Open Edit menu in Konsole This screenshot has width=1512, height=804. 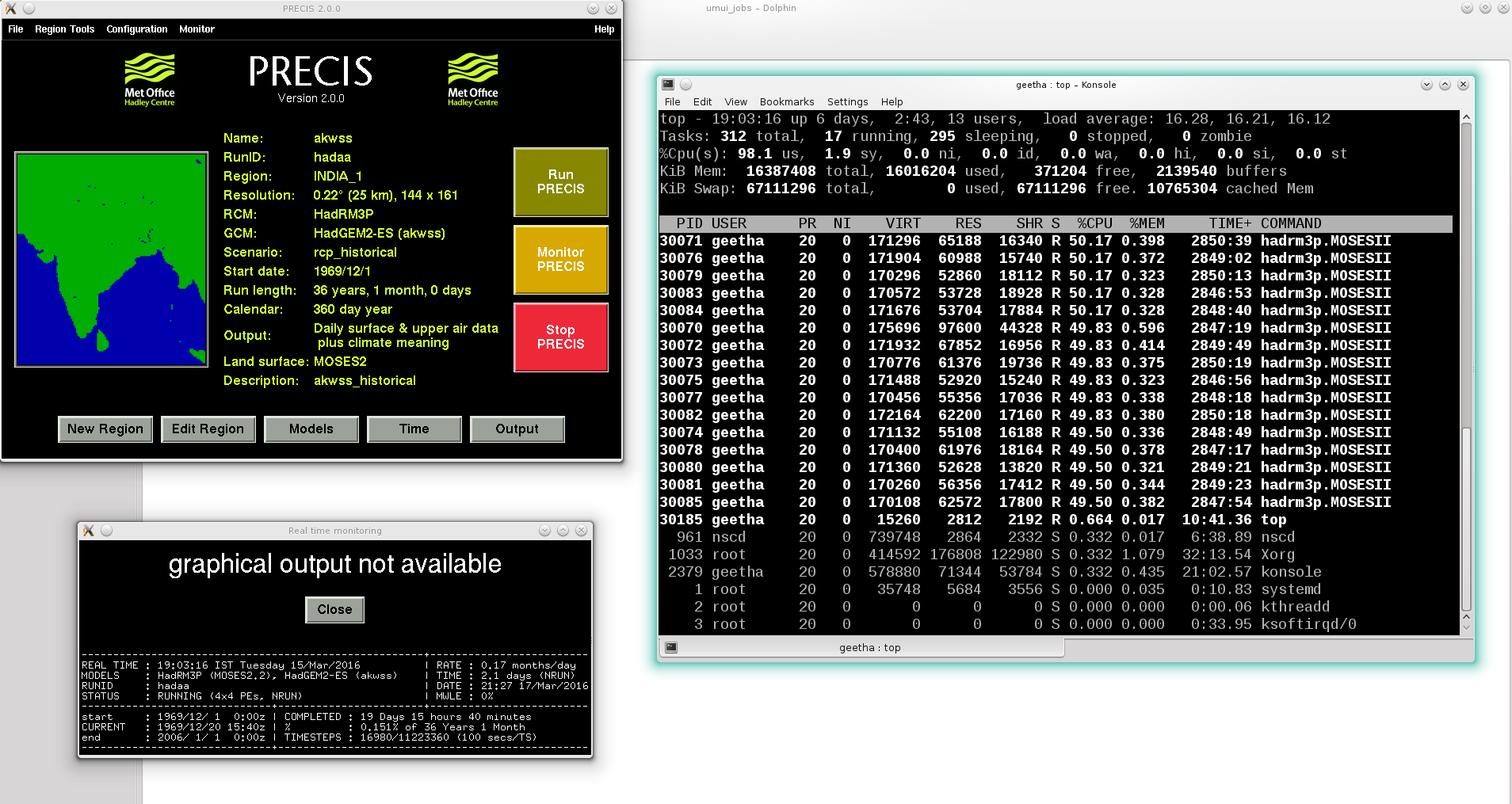702,102
